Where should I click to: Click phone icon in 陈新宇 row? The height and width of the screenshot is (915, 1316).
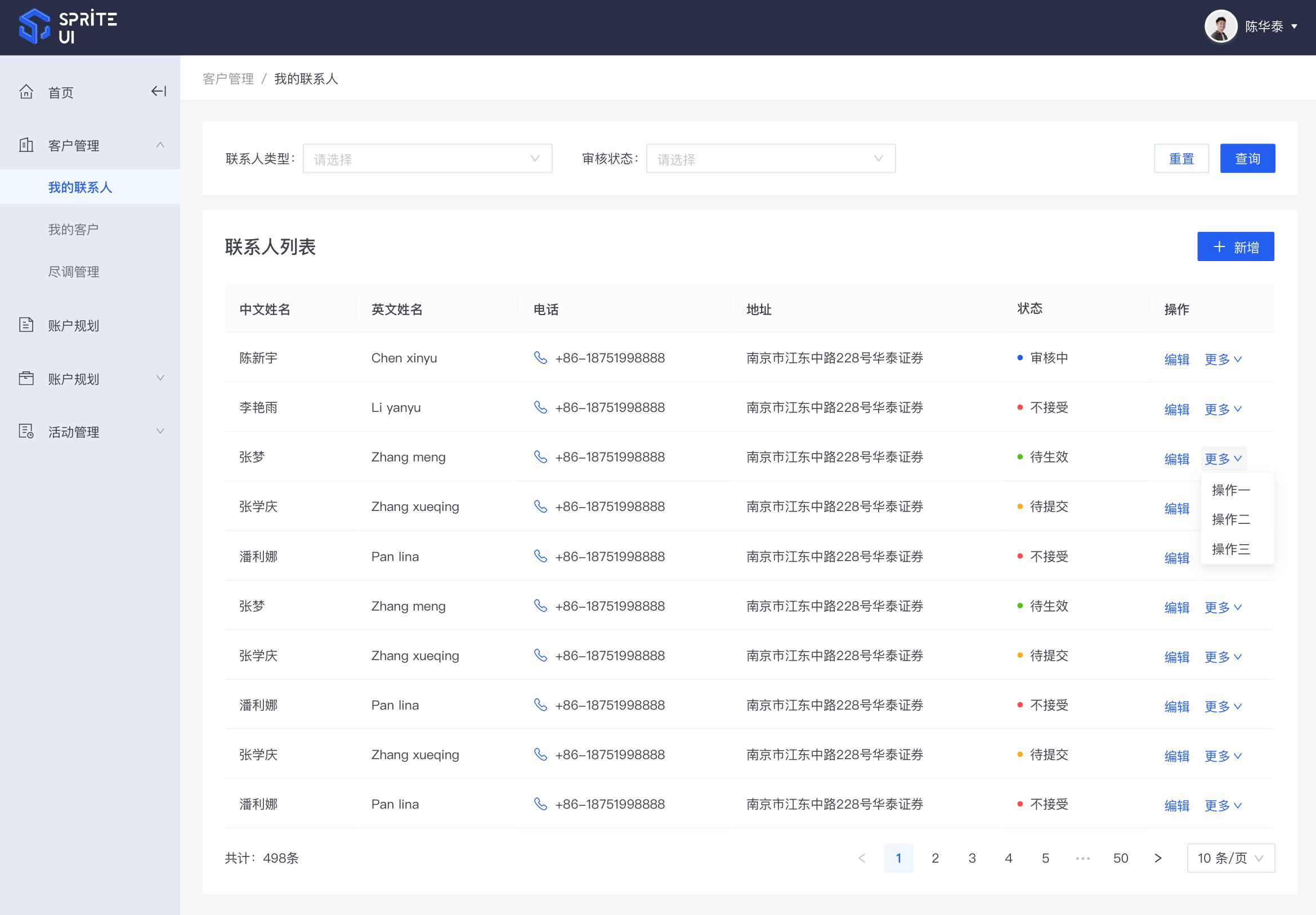(x=540, y=357)
